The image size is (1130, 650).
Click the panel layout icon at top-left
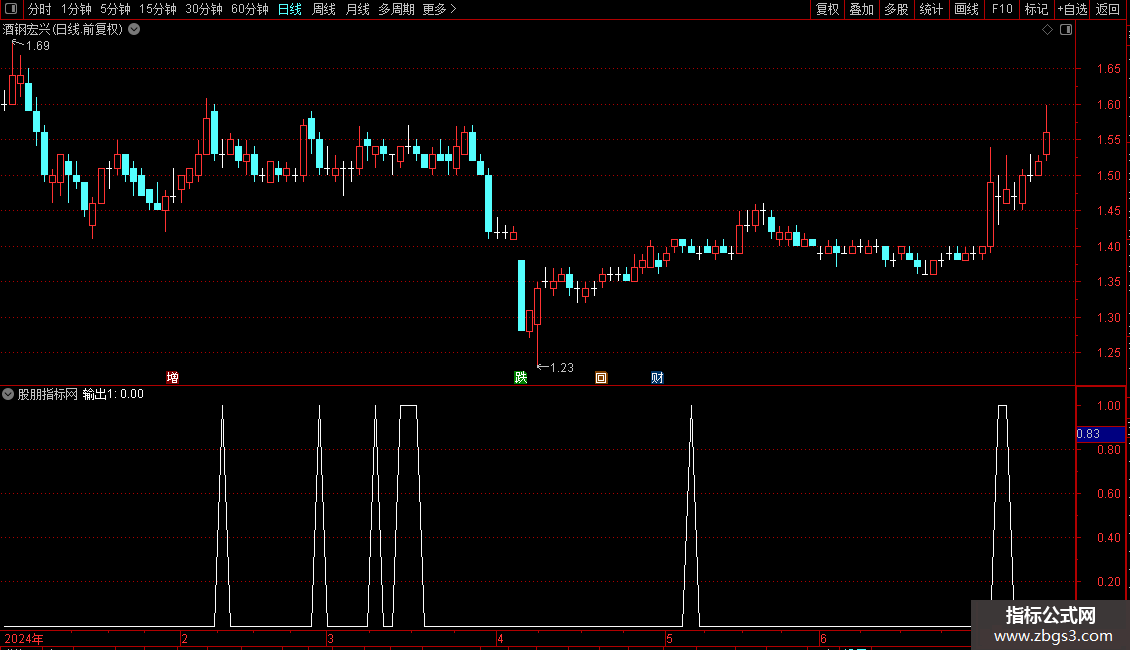point(11,9)
